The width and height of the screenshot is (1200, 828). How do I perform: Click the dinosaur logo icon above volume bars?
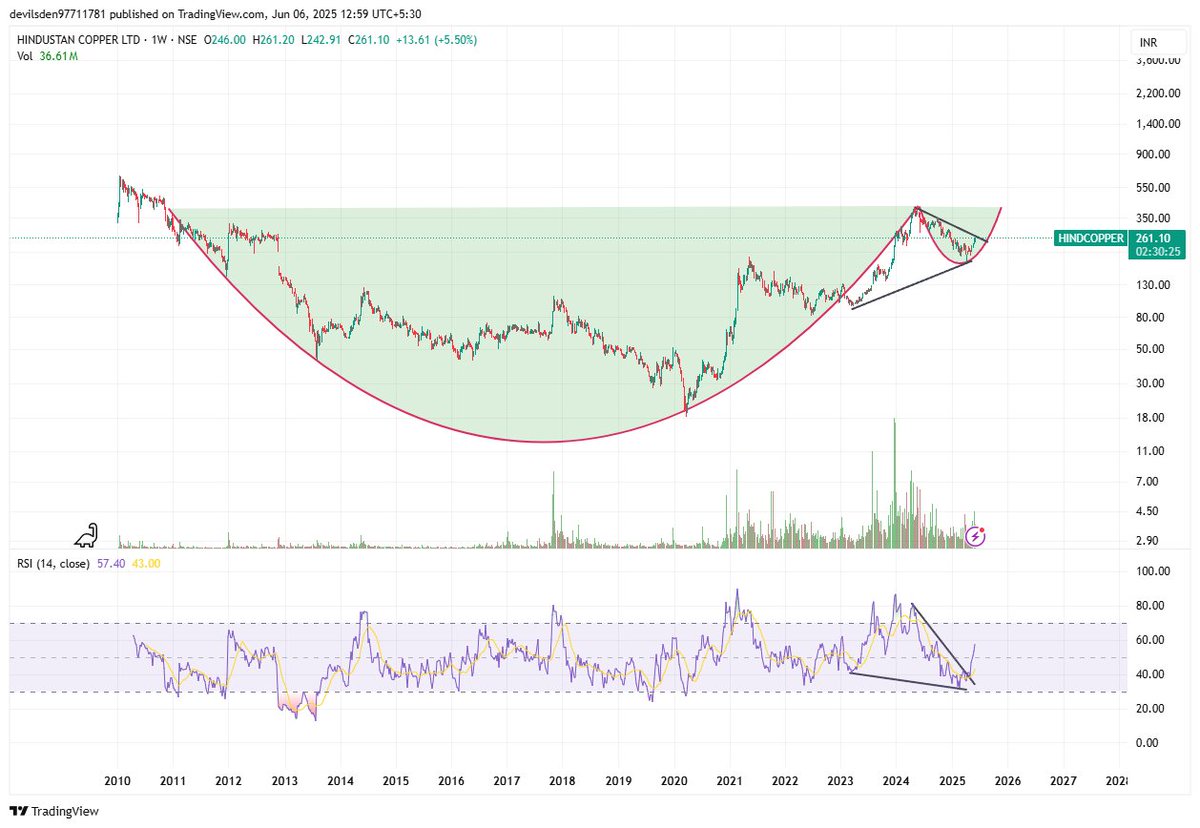tap(87, 535)
